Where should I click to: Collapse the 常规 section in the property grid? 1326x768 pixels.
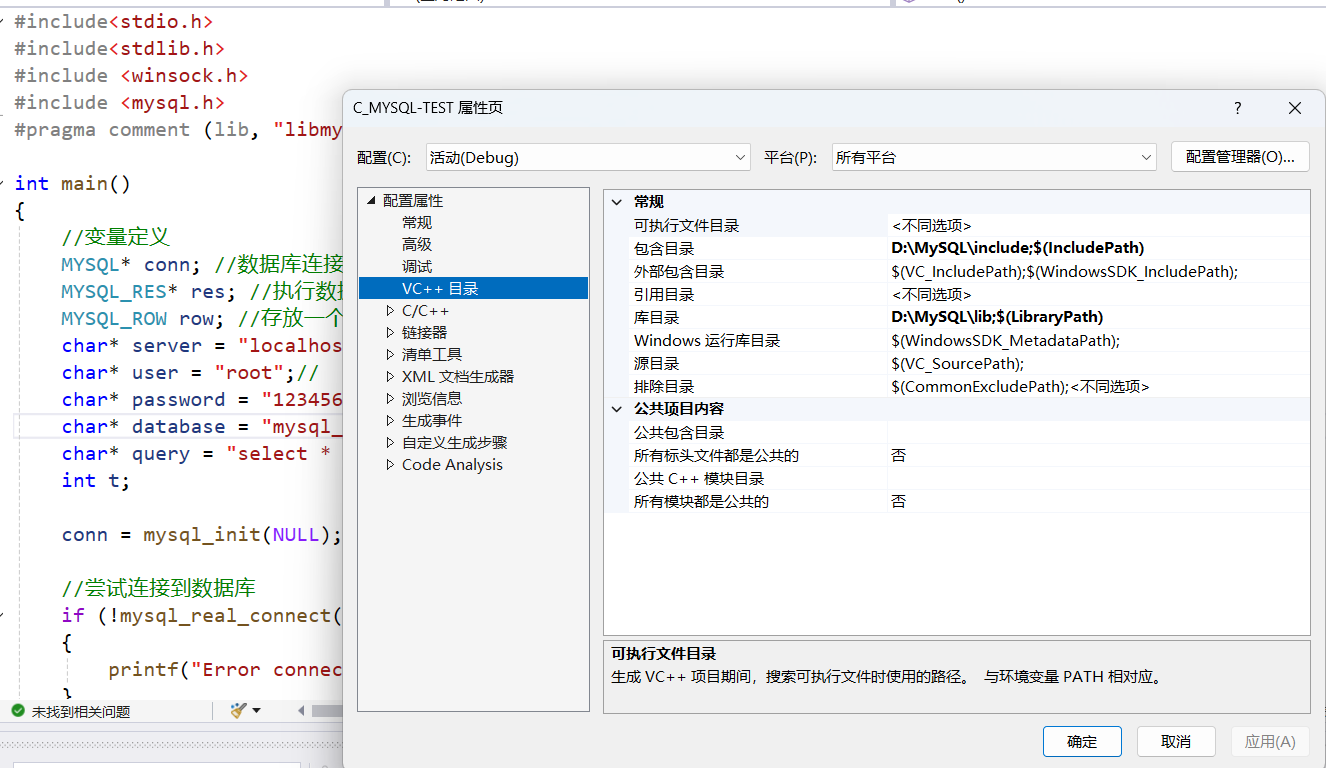pos(617,201)
